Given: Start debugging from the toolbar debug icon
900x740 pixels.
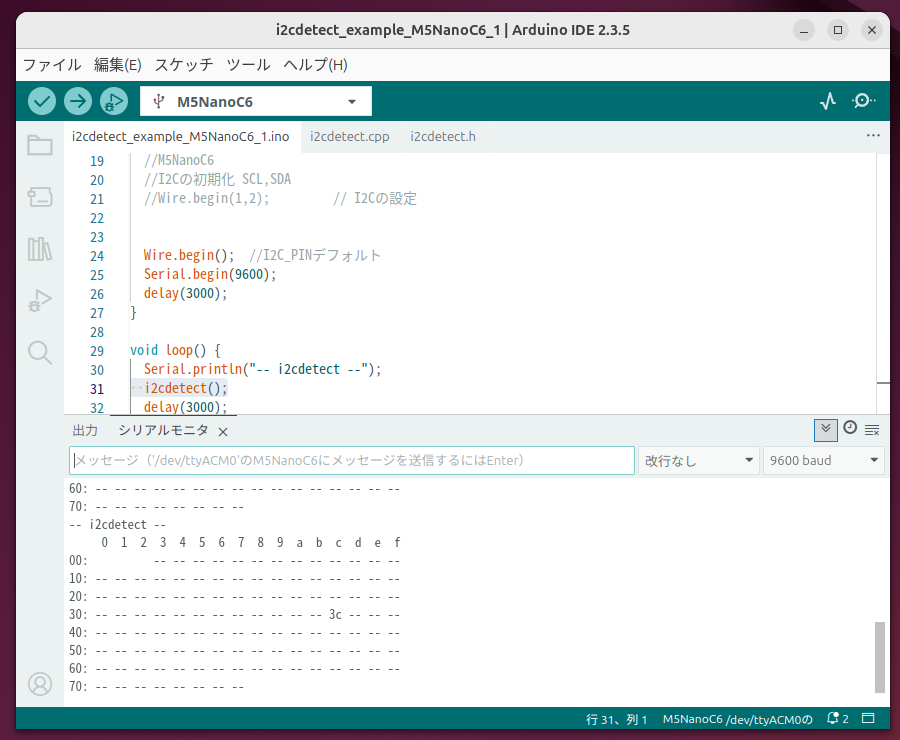Looking at the screenshot, I should tap(113, 101).
